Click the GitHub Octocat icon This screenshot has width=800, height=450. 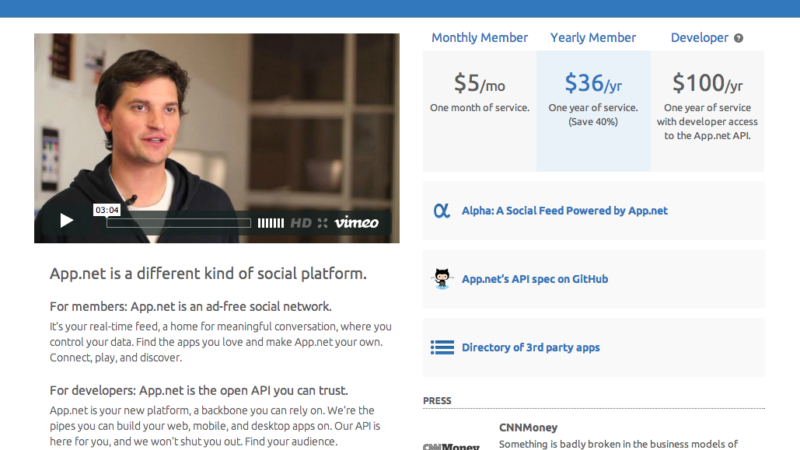(442, 279)
